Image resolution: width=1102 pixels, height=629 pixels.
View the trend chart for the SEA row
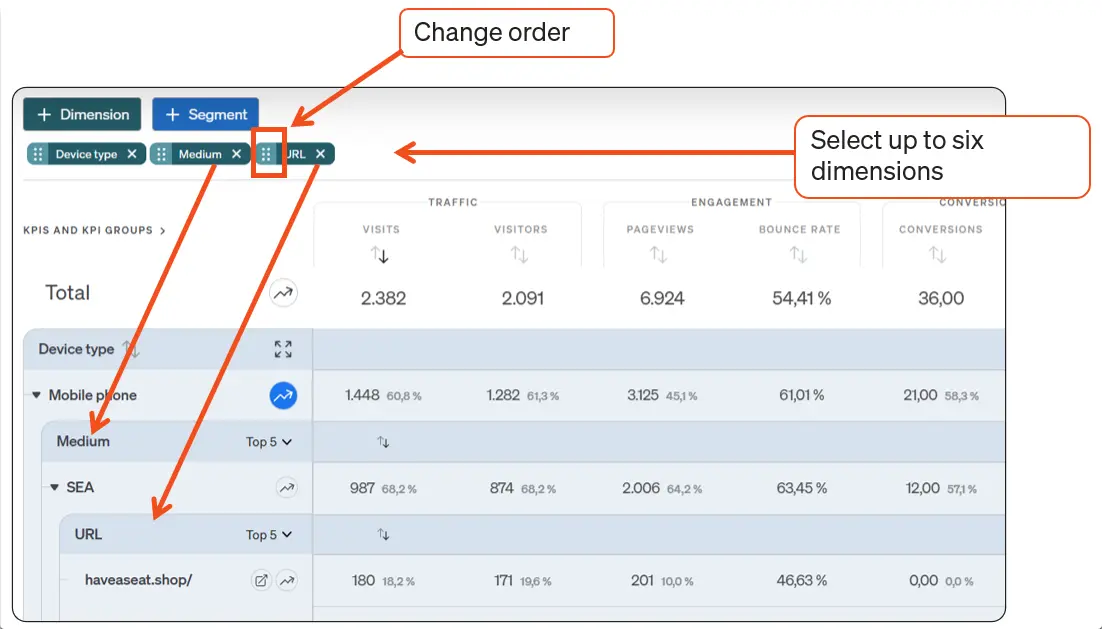pos(287,487)
